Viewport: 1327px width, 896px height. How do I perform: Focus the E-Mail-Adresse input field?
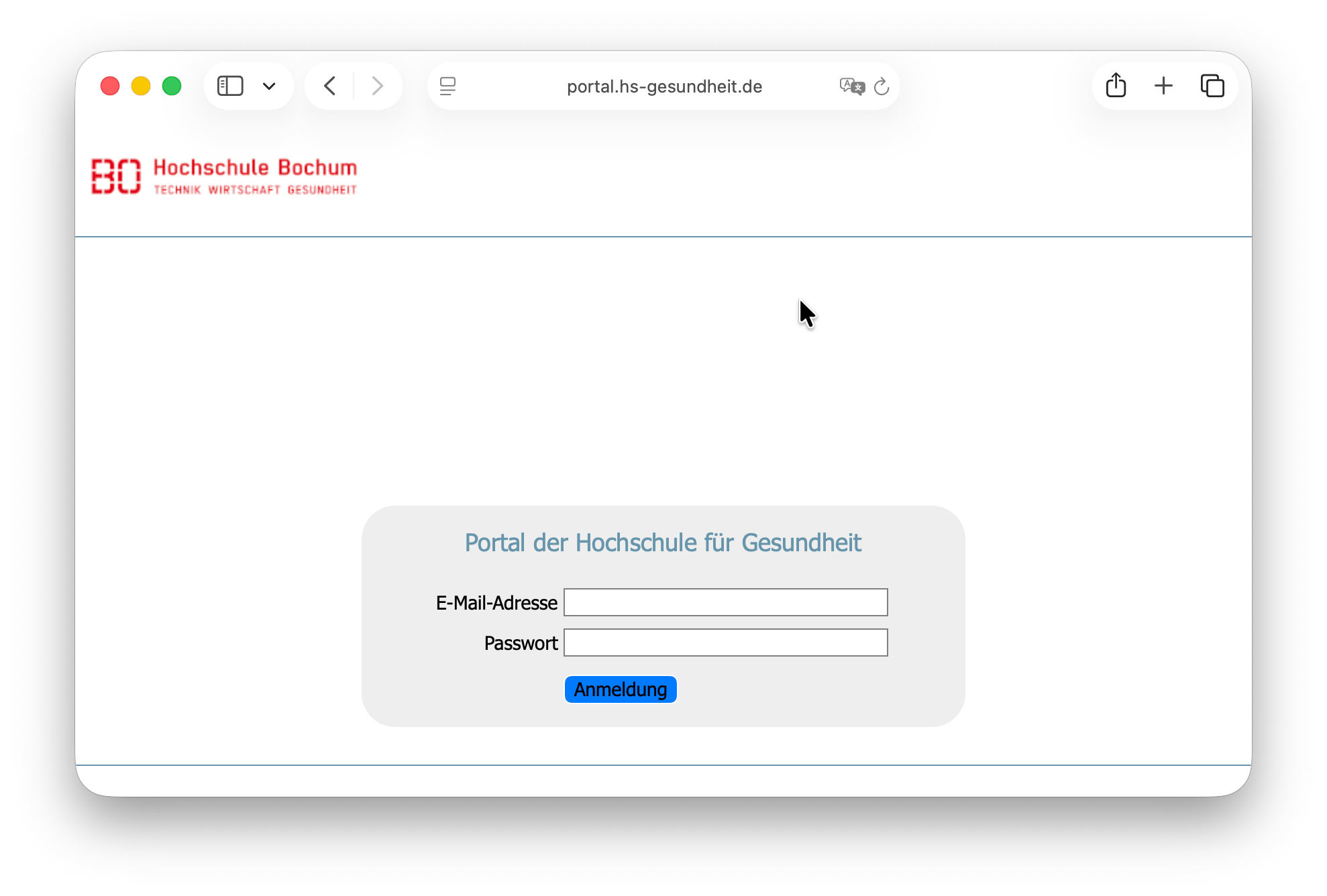(x=725, y=602)
